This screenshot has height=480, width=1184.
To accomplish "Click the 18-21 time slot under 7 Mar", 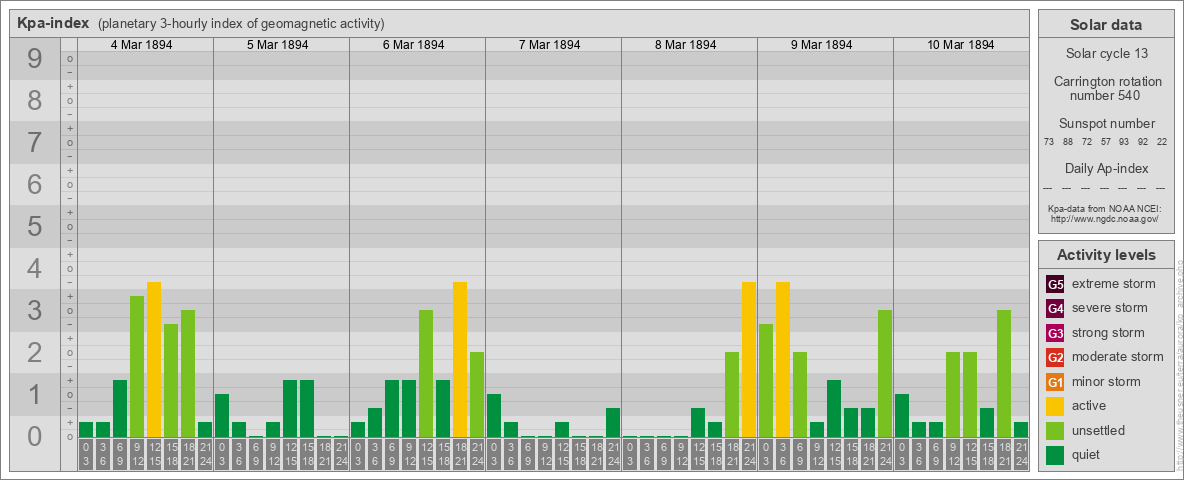I will click(x=596, y=454).
